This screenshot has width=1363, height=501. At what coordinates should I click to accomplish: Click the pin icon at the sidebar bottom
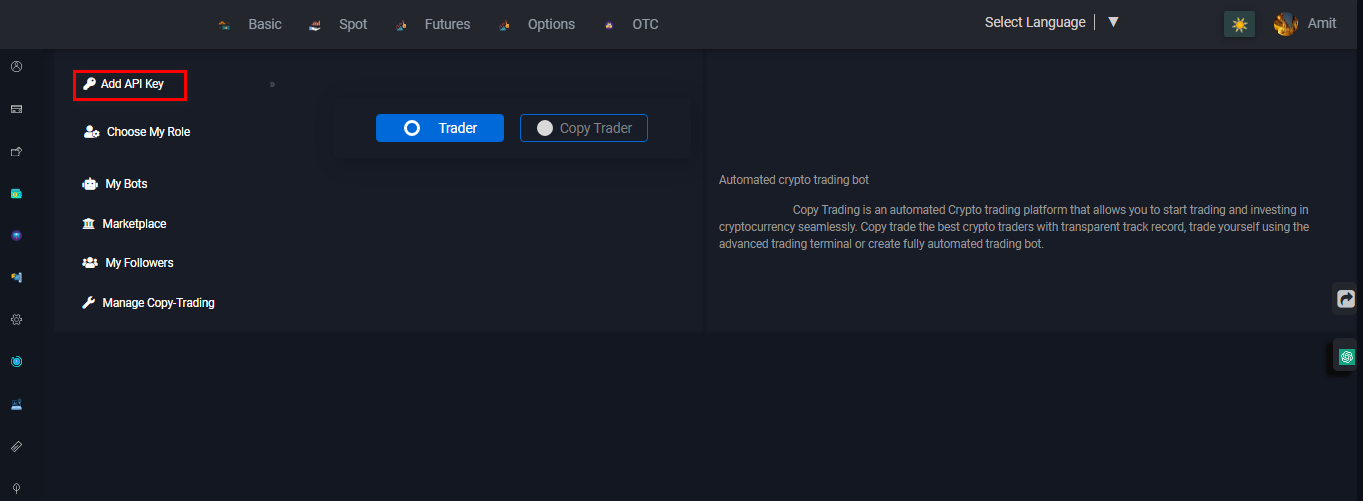[16, 489]
